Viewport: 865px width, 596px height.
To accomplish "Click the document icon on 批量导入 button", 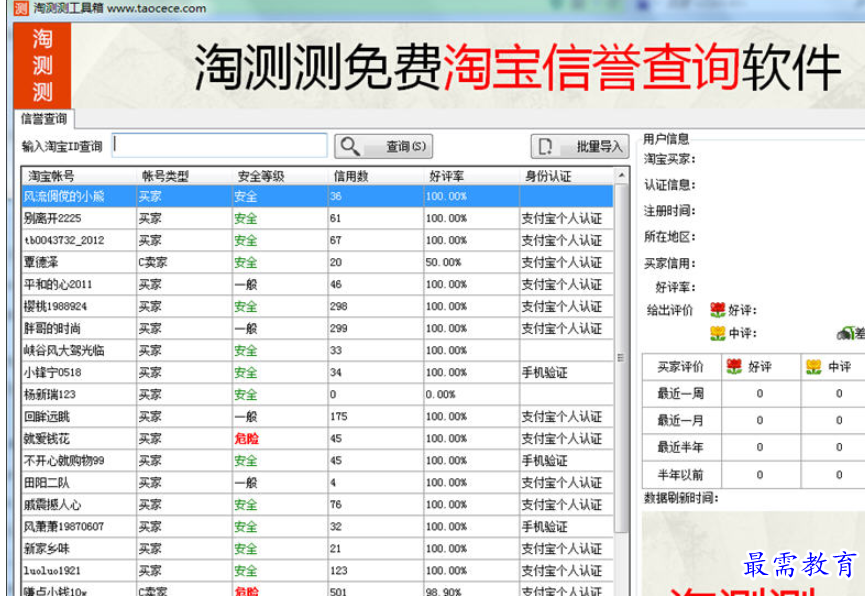I will click(x=545, y=146).
